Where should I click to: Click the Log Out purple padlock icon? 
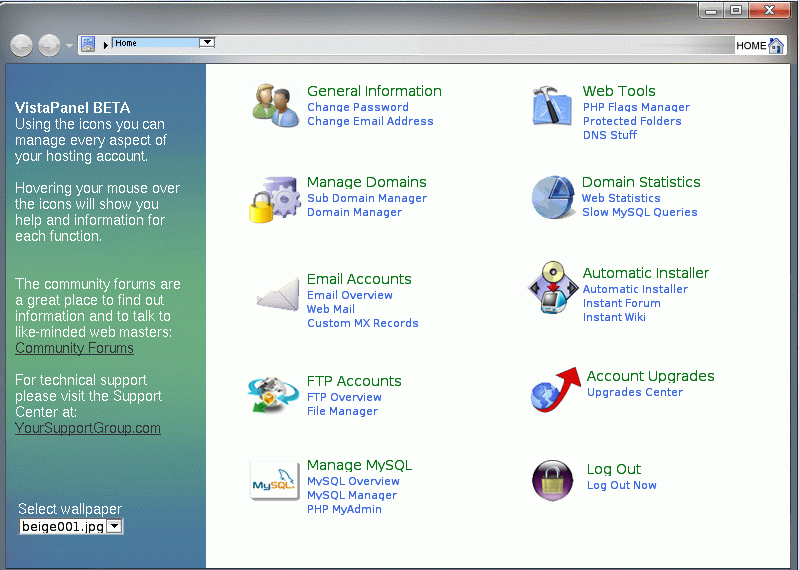click(552, 480)
